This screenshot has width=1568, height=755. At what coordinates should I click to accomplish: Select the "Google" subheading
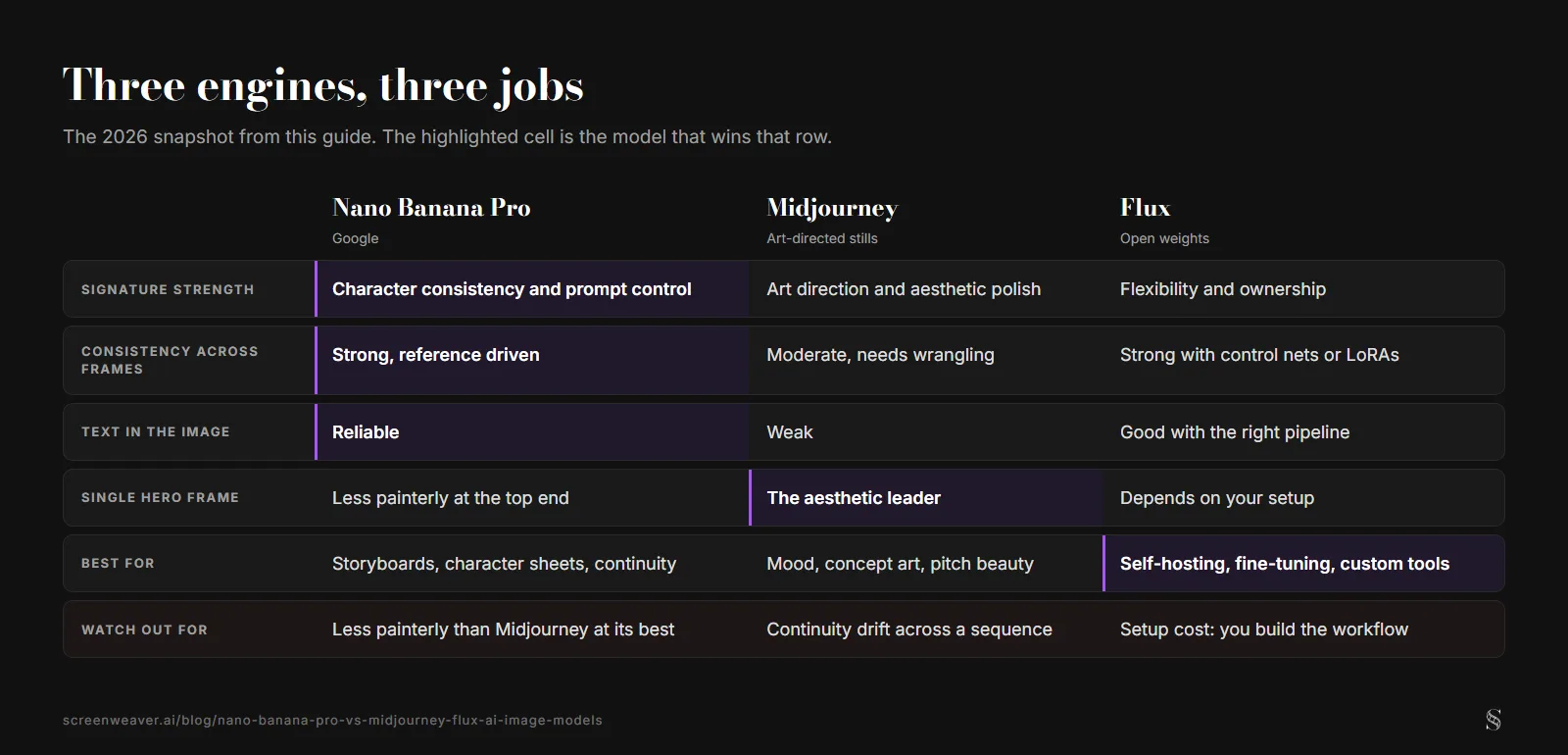pyautogui.click(x=355, y=238)
